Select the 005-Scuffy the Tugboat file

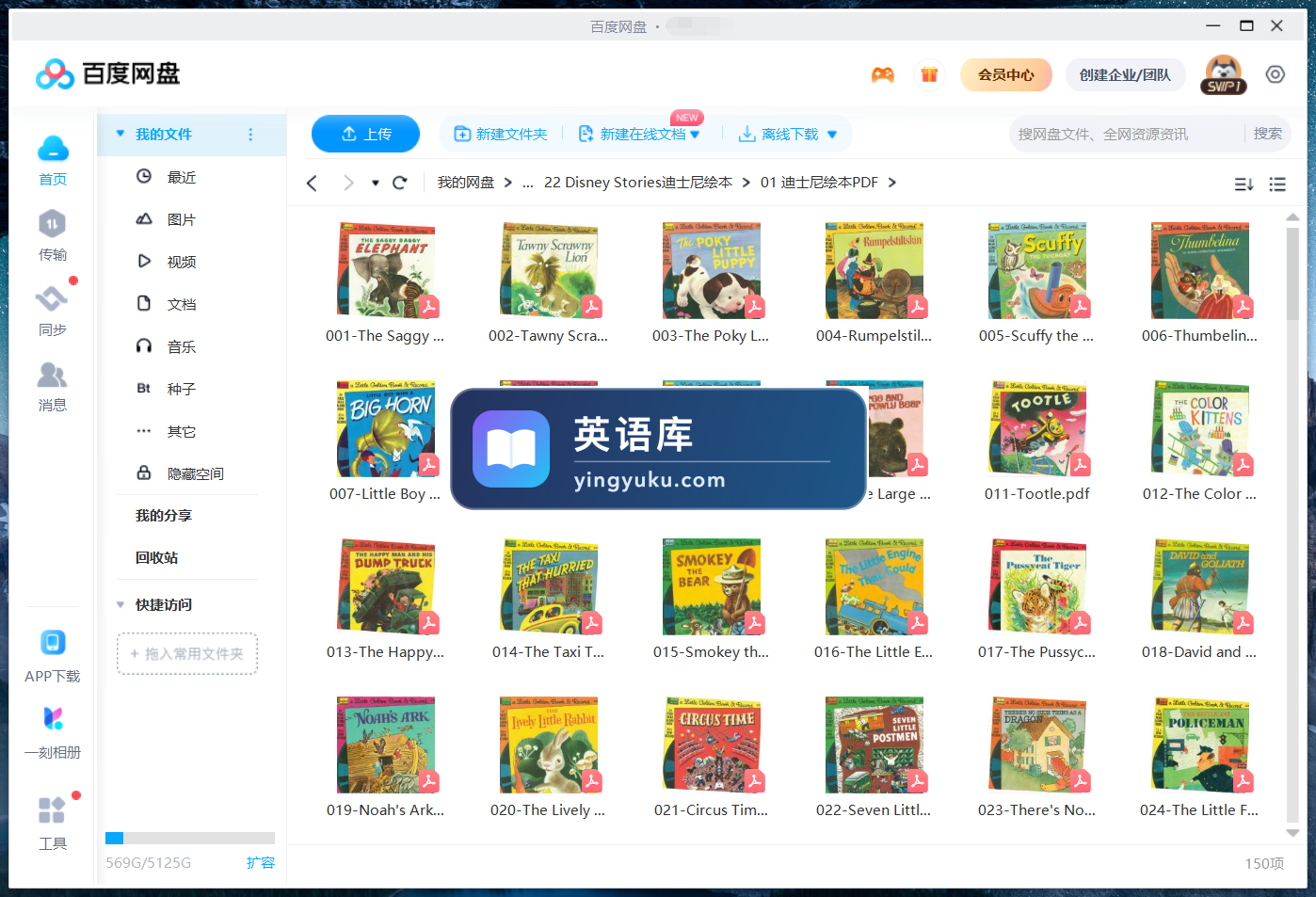click(1036, 283)
